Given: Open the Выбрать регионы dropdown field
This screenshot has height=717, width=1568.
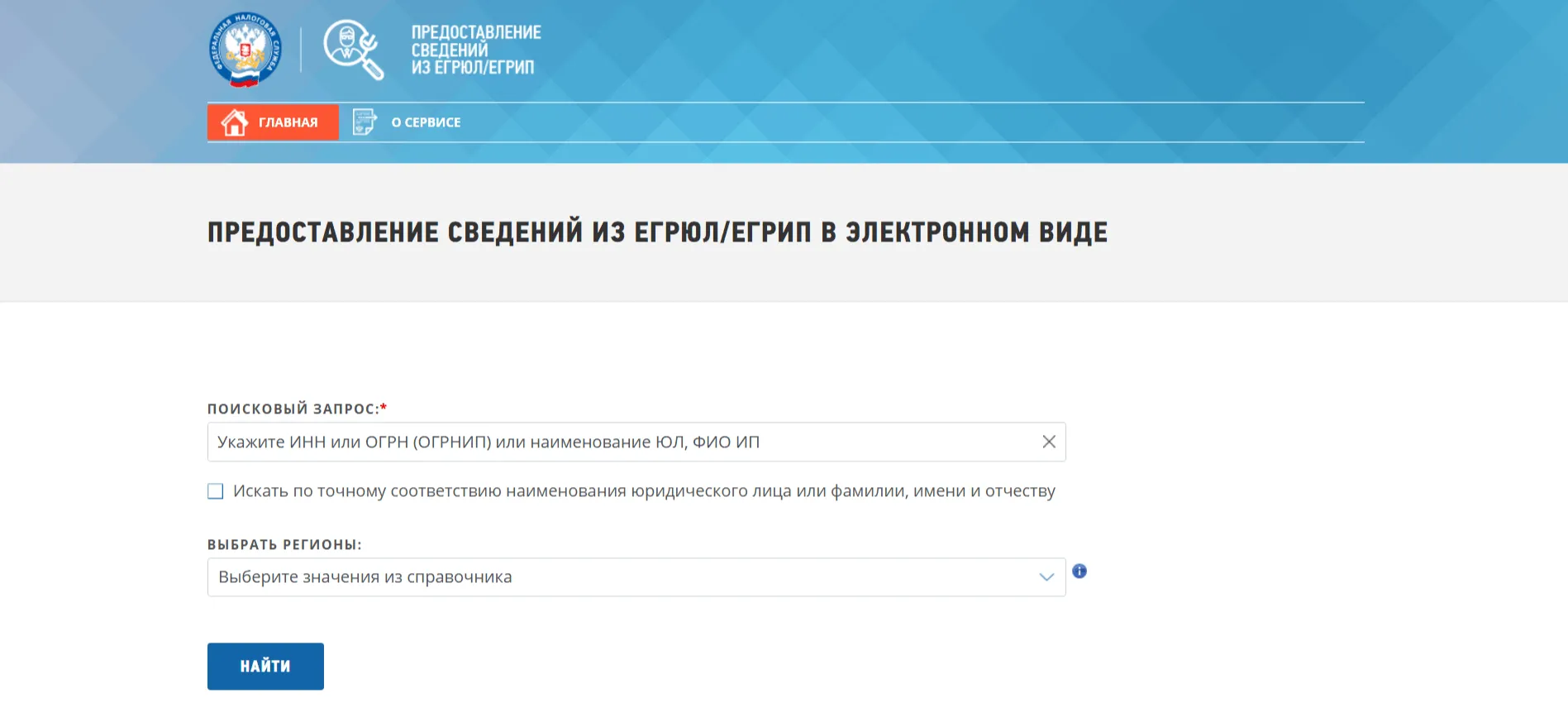Looking at the screenshot, I should coord(628,577).
